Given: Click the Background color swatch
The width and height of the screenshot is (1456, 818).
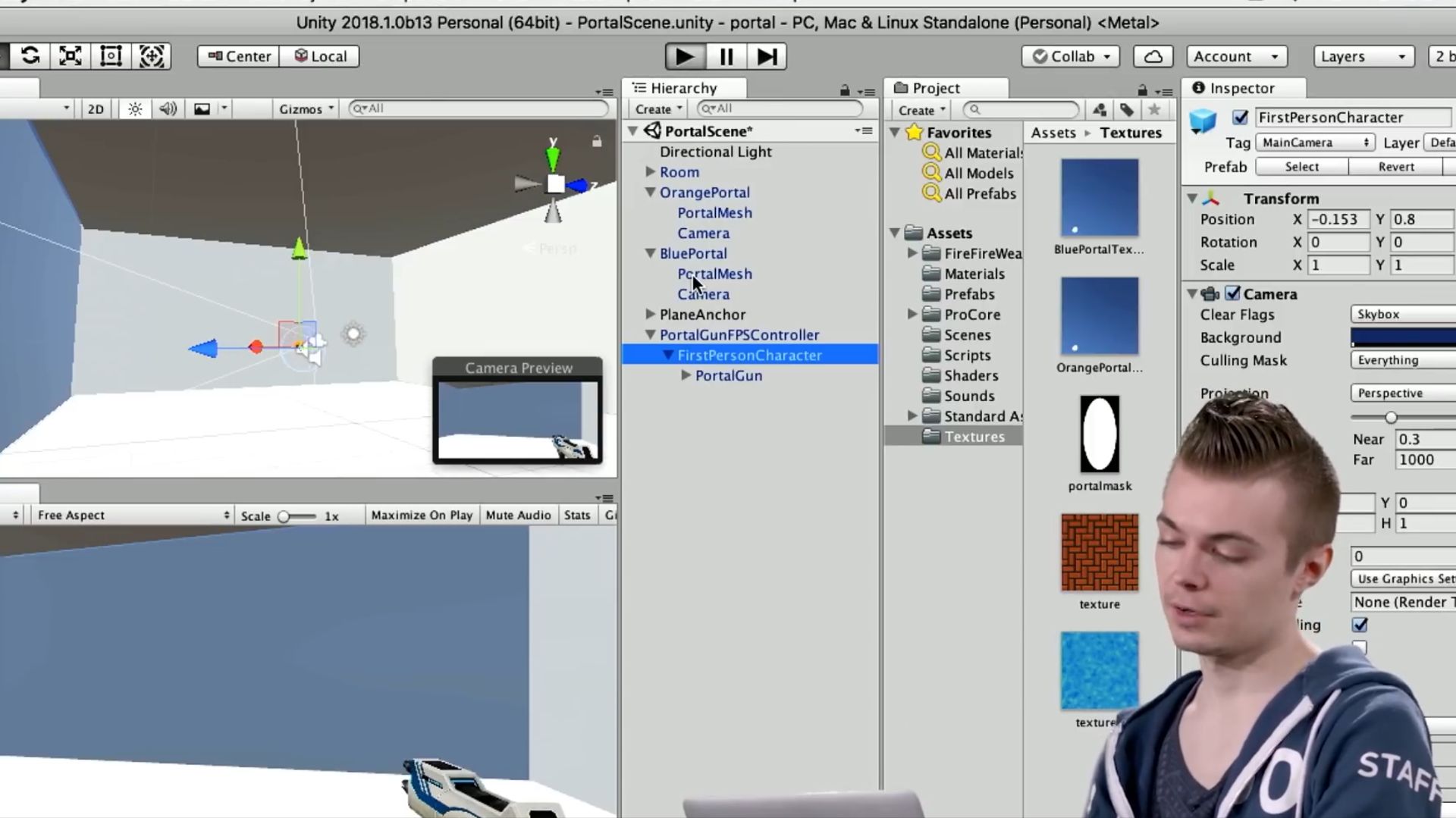Looking at the screenshot, I should [1403, 337].
